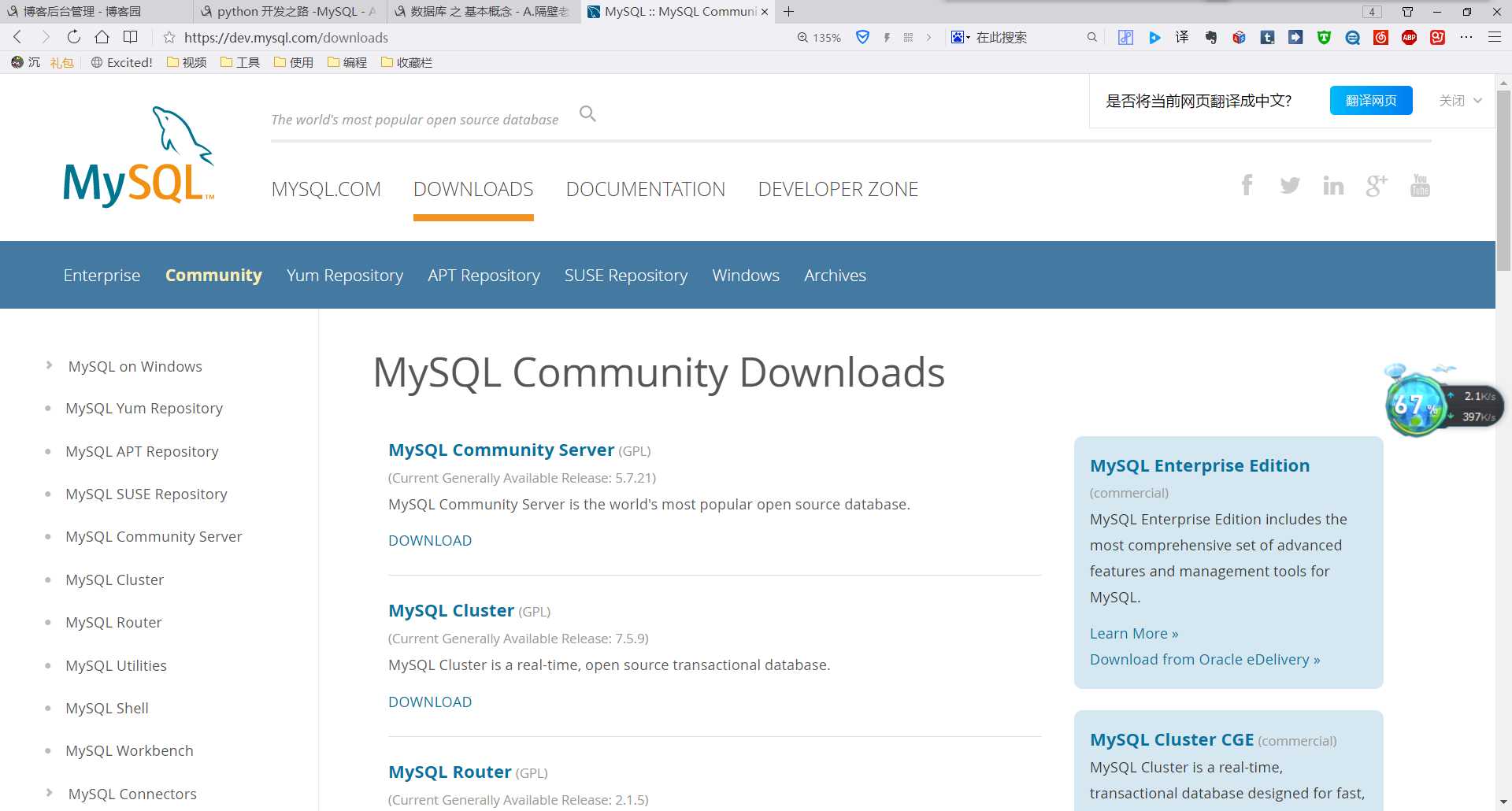
Task: Click the music note extension icon
Action: tap(1125, 37)
